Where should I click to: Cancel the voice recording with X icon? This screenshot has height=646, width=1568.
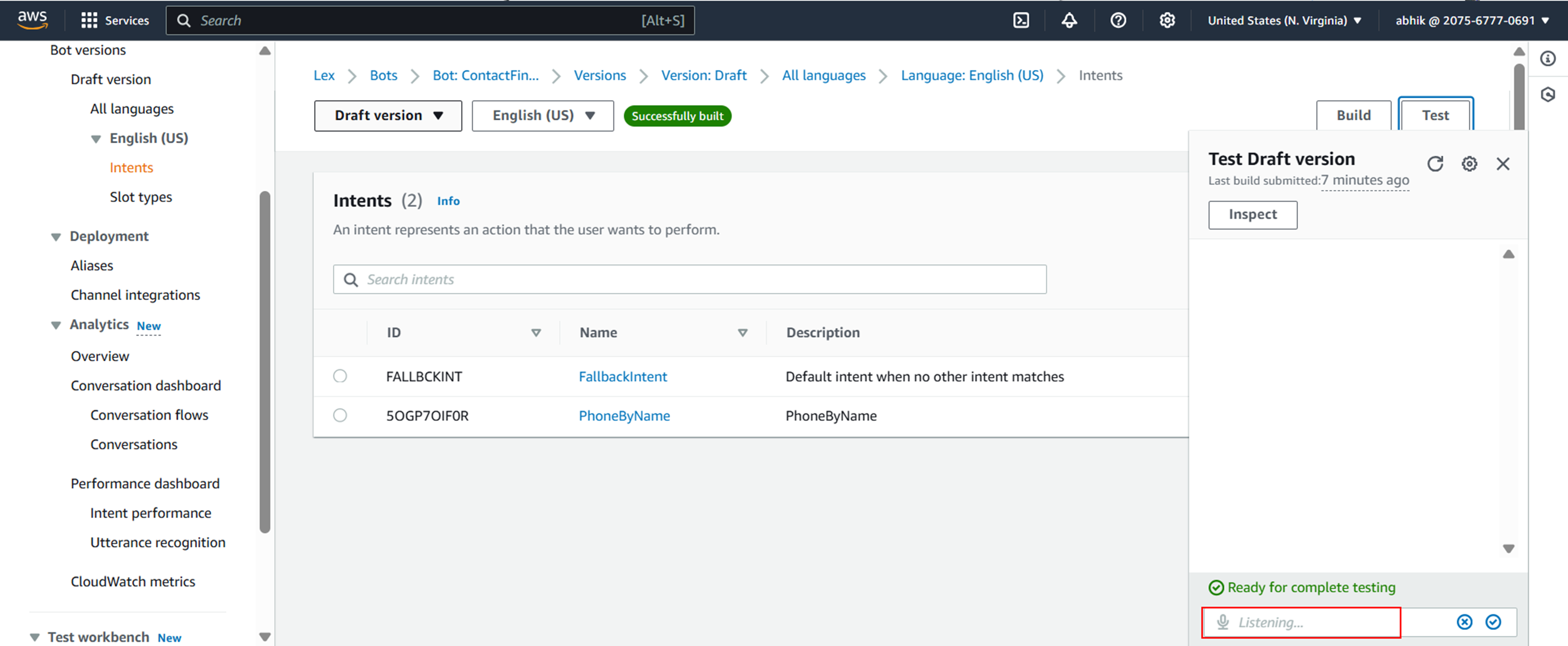(x=1464, y=621)
